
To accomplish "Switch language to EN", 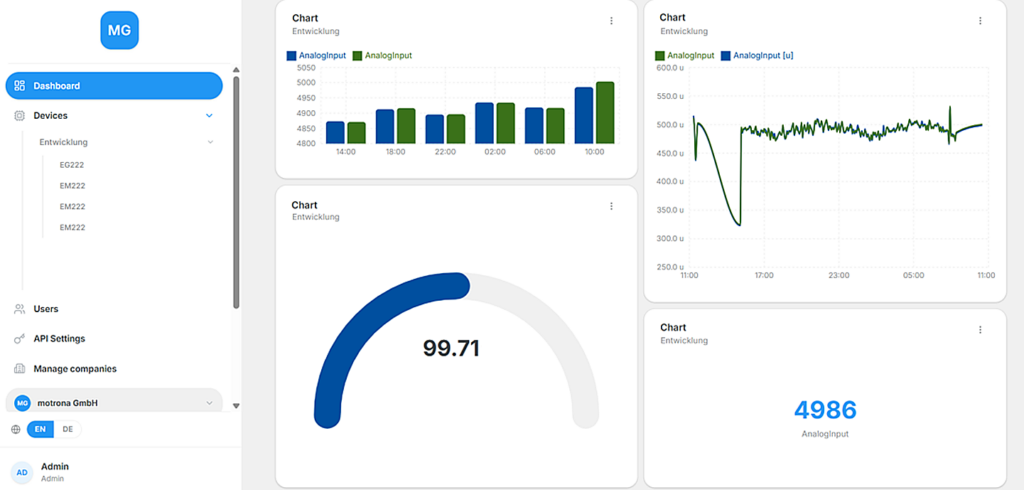I will pyautogui.click(x=40, y=430).
